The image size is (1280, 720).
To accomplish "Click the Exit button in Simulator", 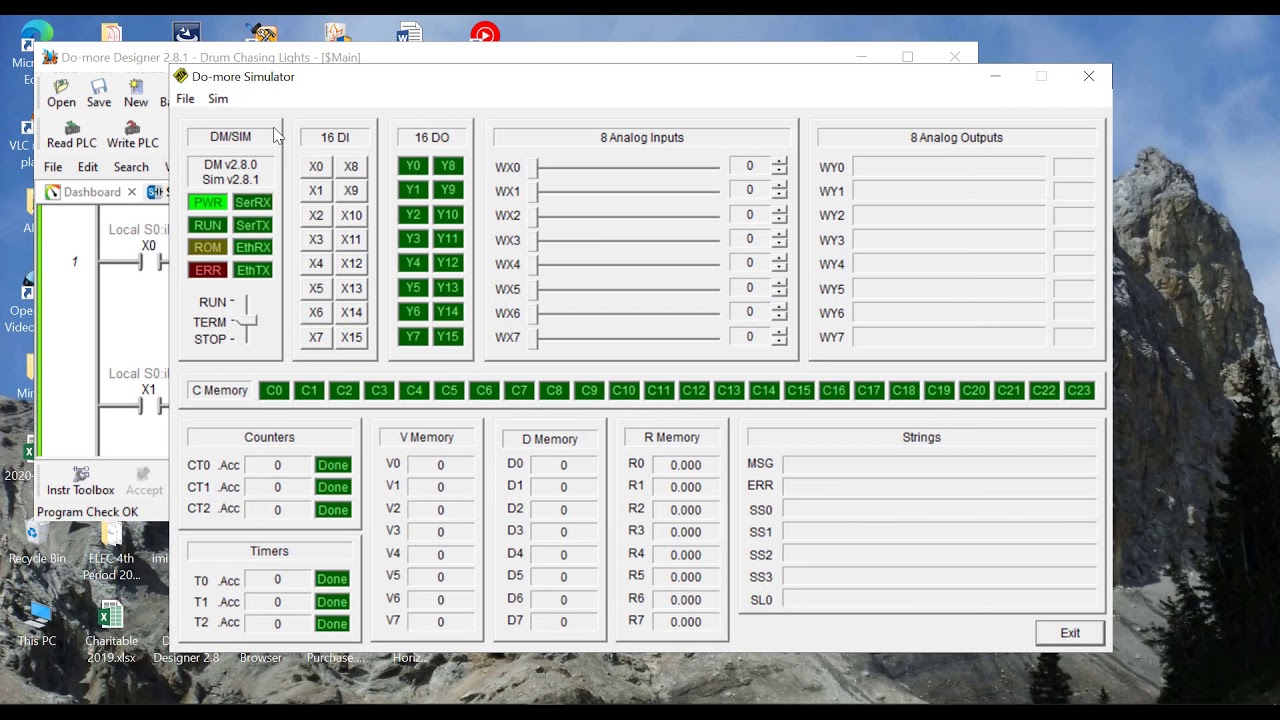I will tap(1070, 633).
